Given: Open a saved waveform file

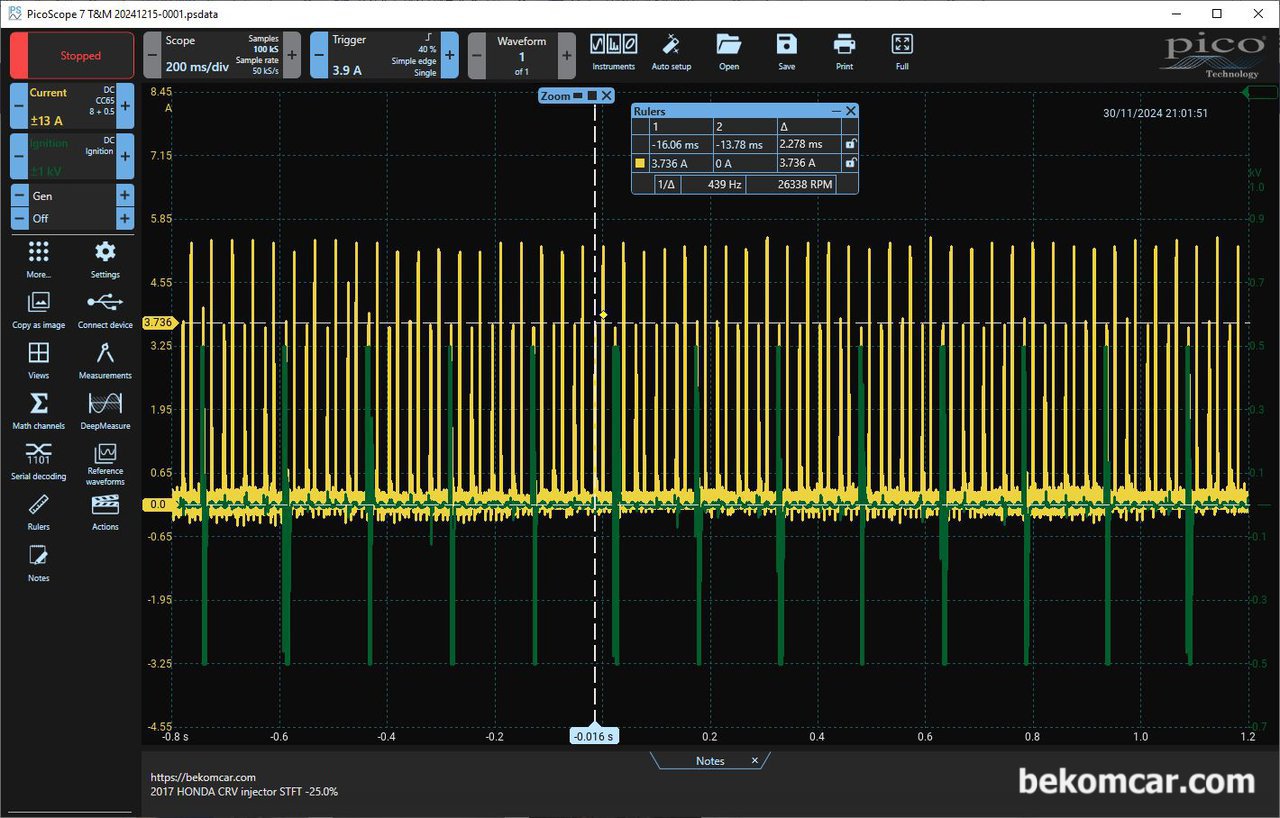Looking at the screenshot, I should 729,53.
